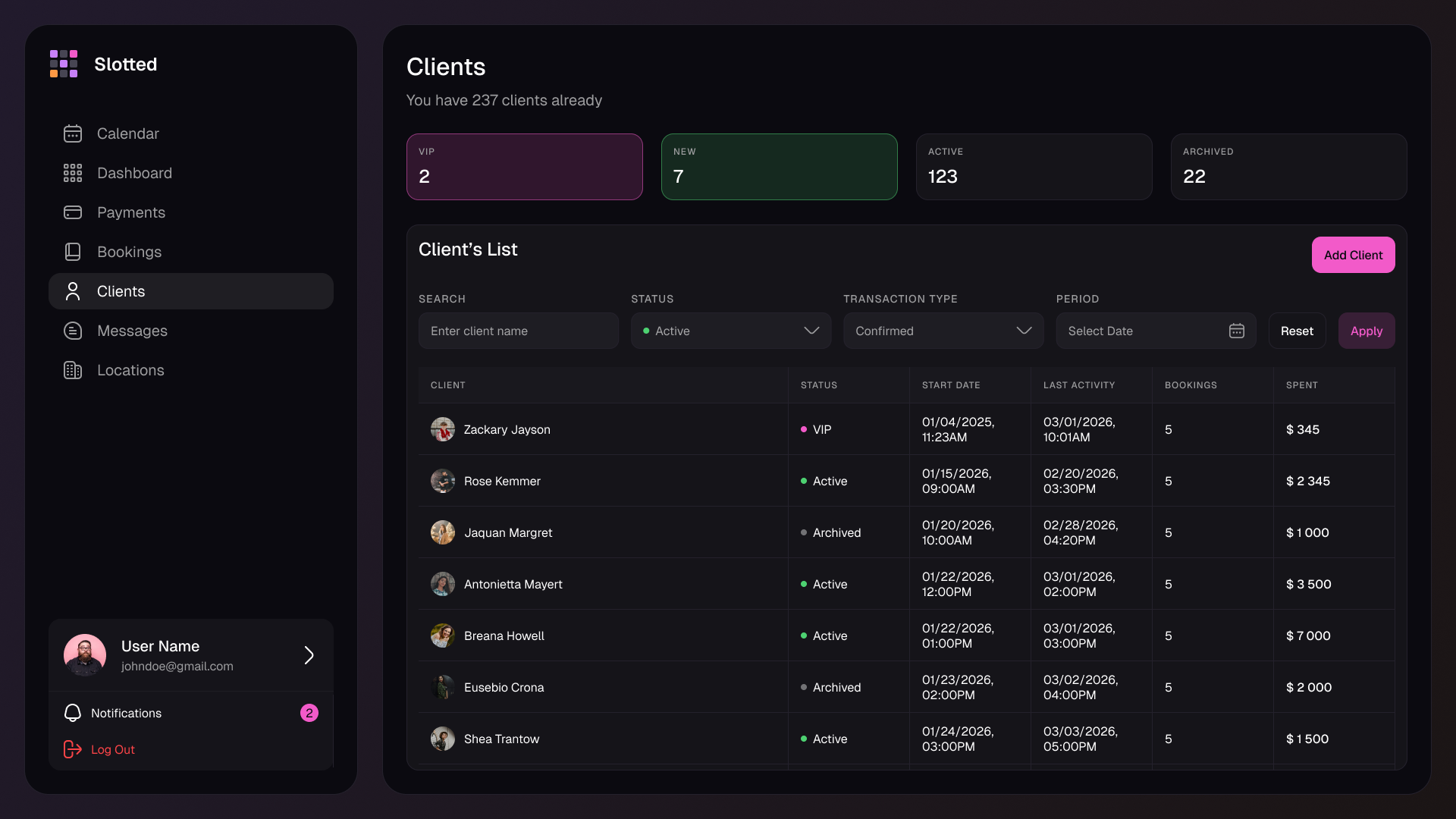Click the name Shea Trantow
This screenshot has width=1456, height=819.
coord(502,739)
